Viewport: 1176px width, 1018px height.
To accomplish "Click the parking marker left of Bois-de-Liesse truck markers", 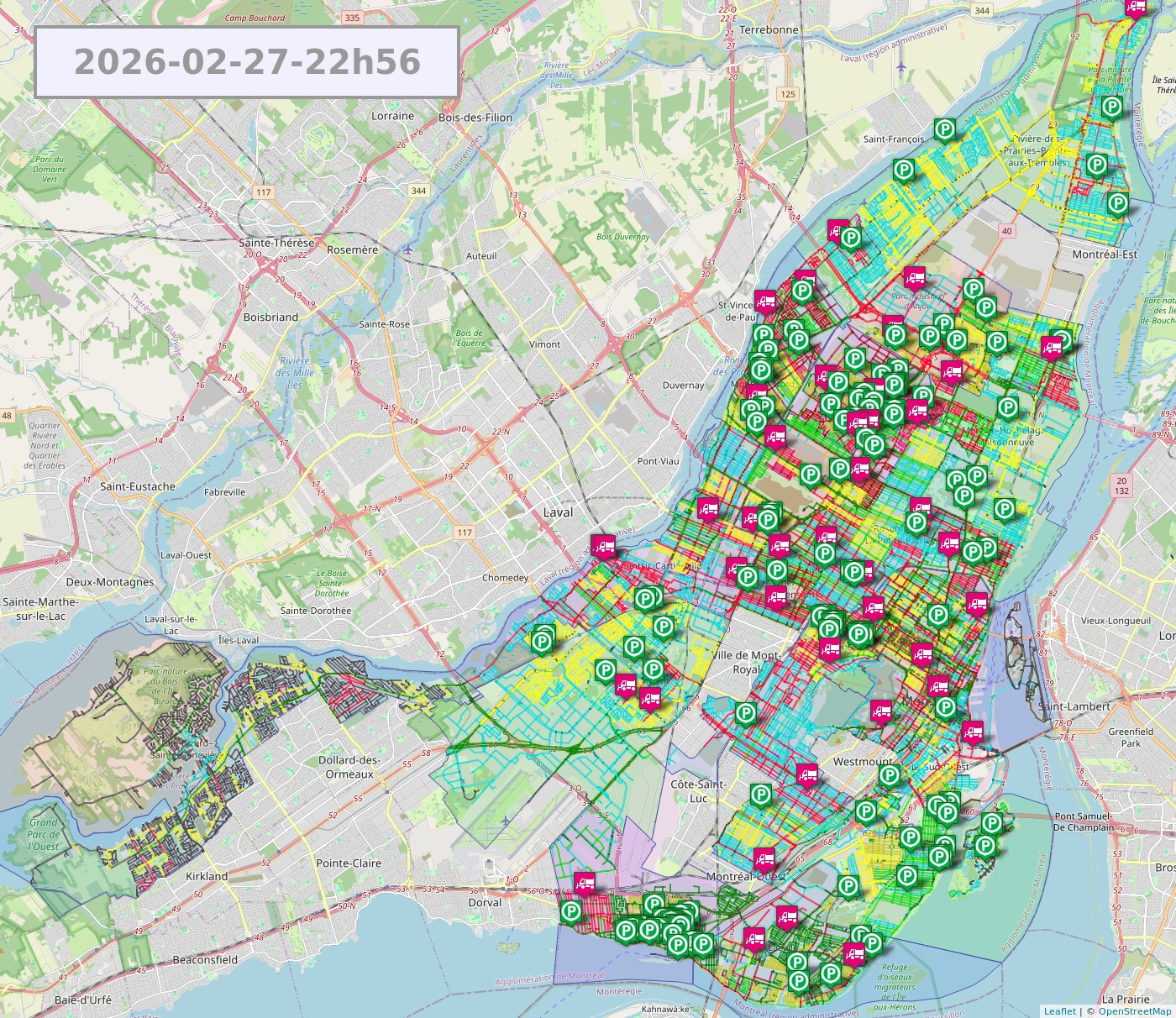I will (605, 670).
